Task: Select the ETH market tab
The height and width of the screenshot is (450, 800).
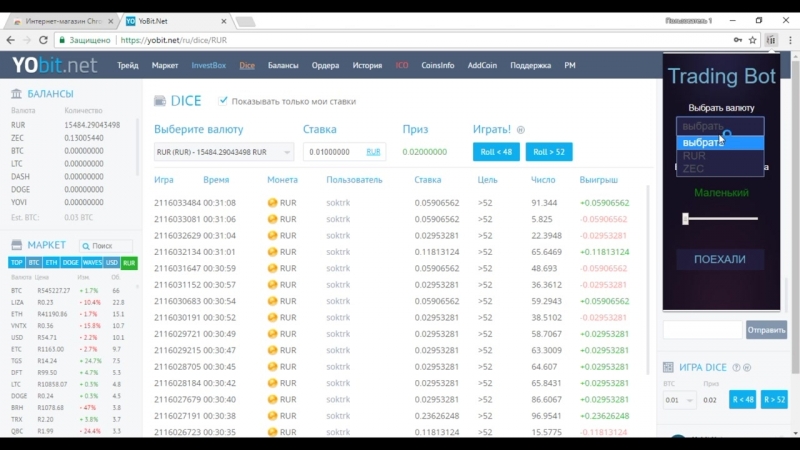Action: pos(51,263)
